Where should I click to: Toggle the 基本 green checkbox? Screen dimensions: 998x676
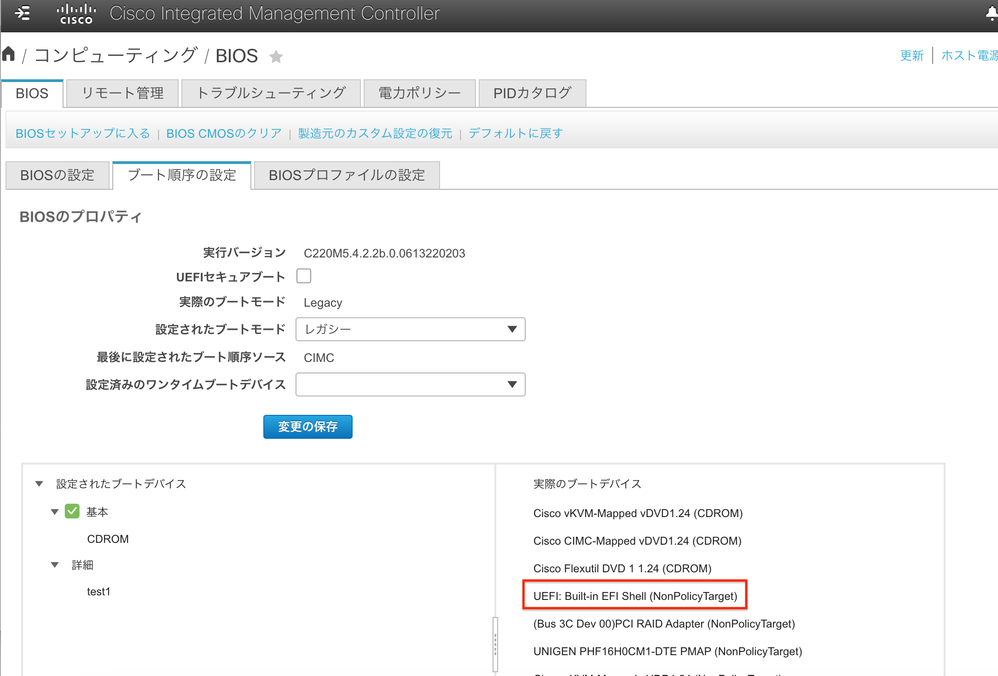point(73,511)
